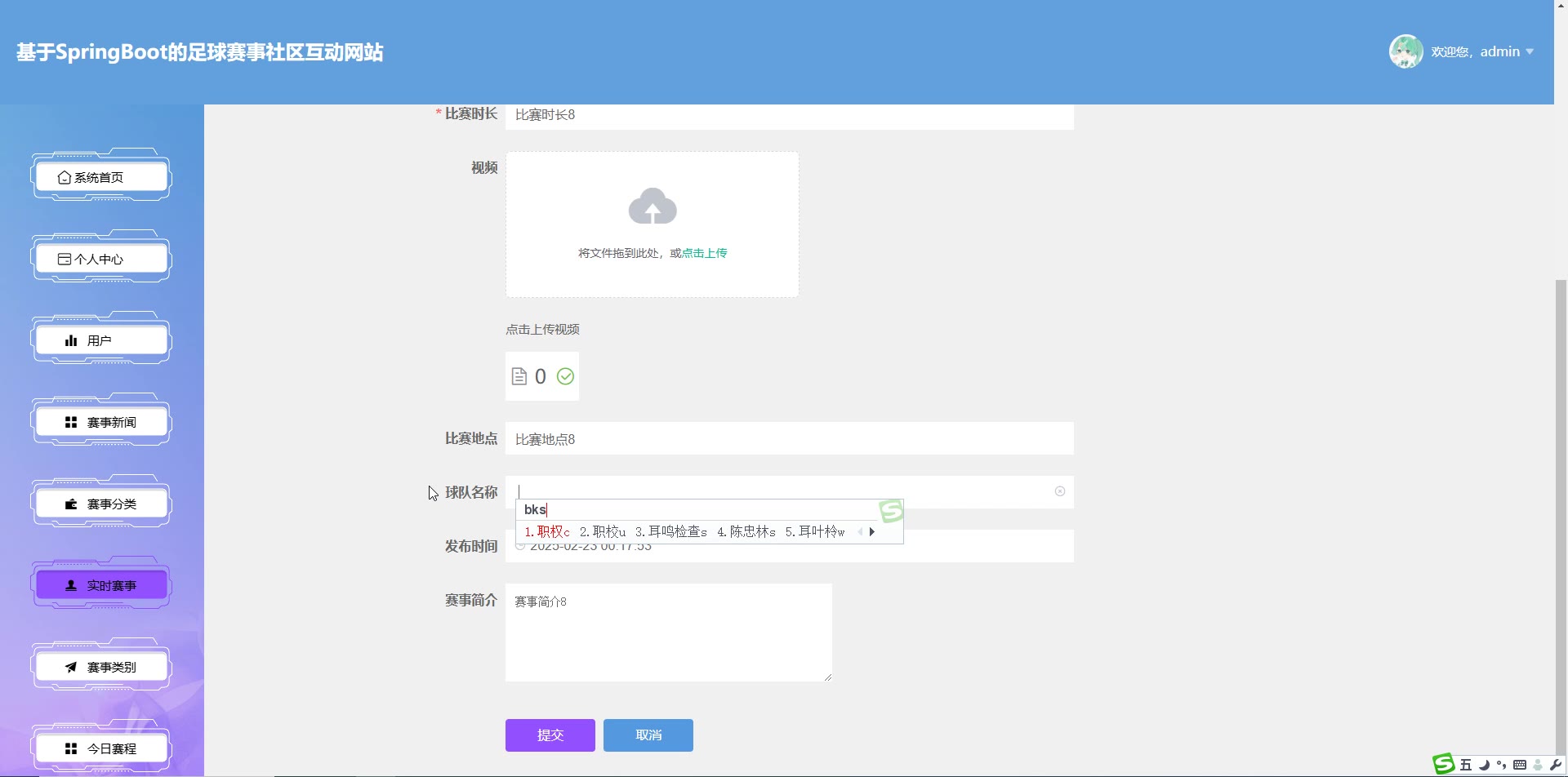Open the IME soft keyboard icon
This screenshot has height=777, width=1568.
[x=1520, y=765]
